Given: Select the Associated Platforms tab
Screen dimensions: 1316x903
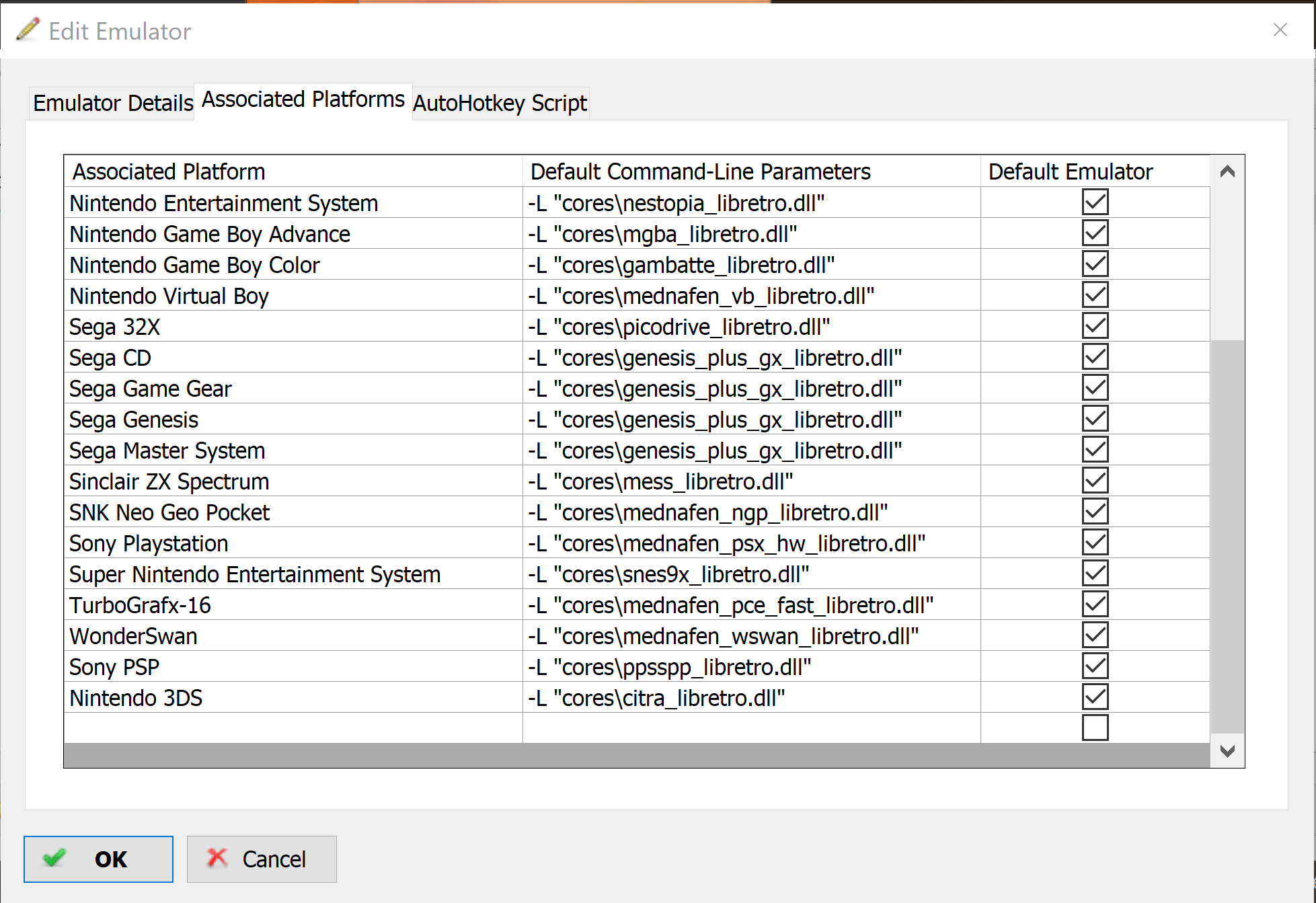Looking at the screenshot, I should click(x=303, y=100).
